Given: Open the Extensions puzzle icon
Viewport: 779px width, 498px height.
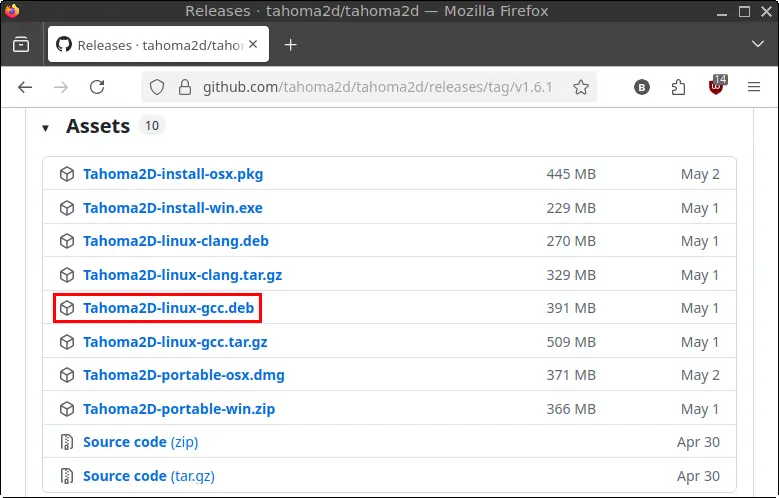Looking at the screenshot, I should tap(678, 87).
